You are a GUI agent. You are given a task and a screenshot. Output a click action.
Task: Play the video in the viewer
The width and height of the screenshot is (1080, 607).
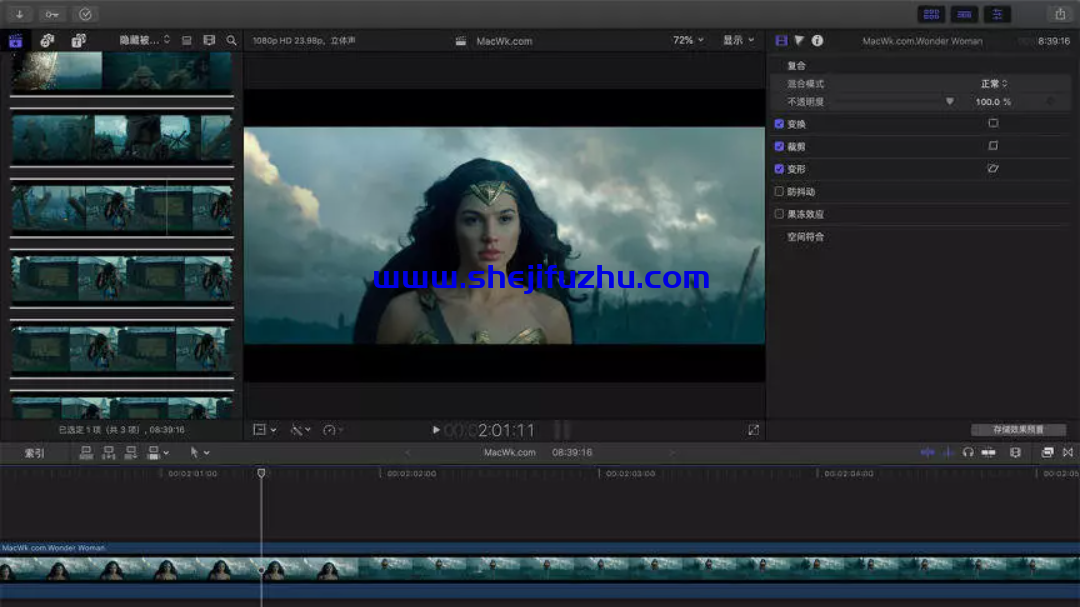pyautogui.click(x=435, y=430)
